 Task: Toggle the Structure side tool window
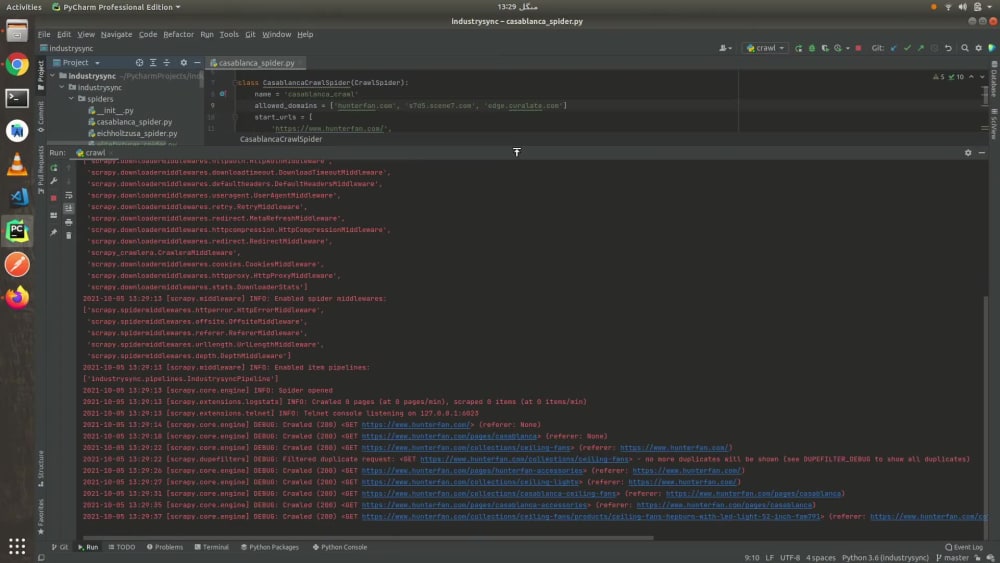pos(41,469)
